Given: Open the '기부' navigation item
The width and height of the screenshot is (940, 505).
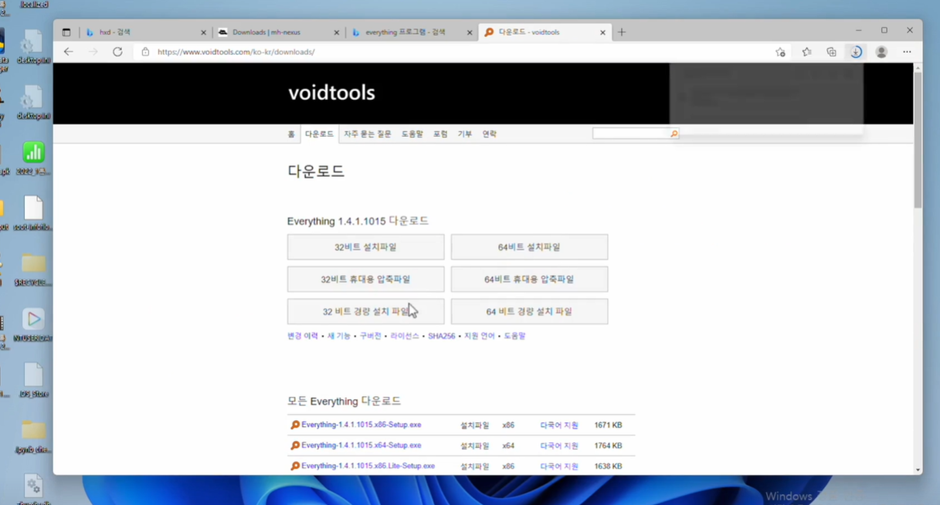Looking at the screenshot, I should 465,134.
